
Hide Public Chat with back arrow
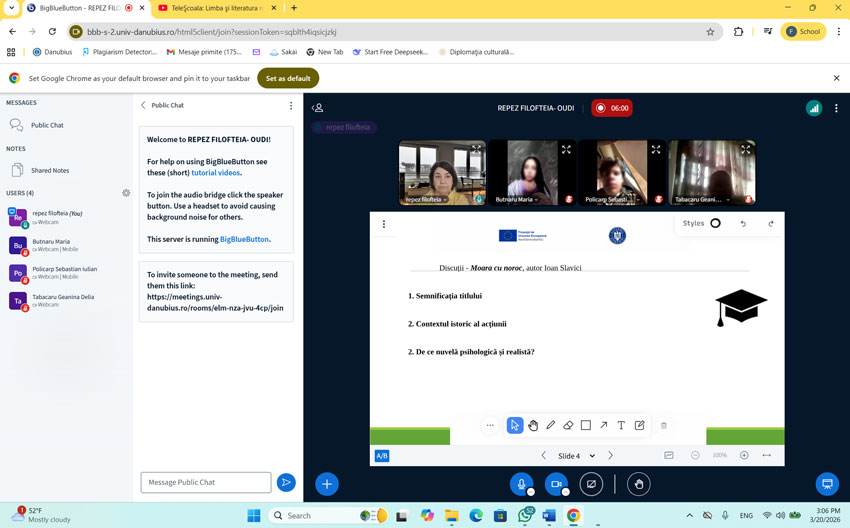pyautogui.click(x=143, y=105)
